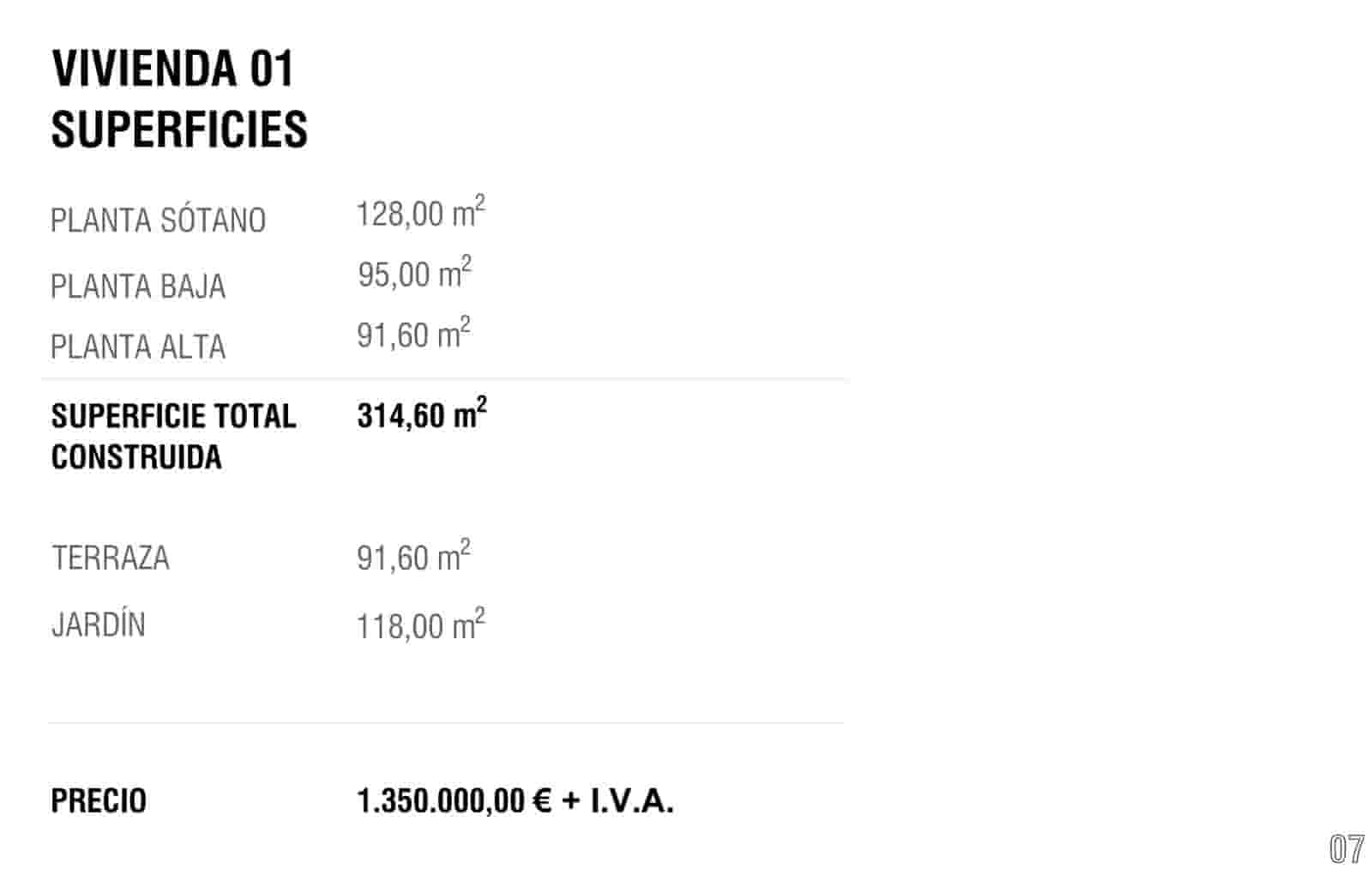Click the page number 07
The height and width of the screenshot is (875, 1372).
(1346, 848)
